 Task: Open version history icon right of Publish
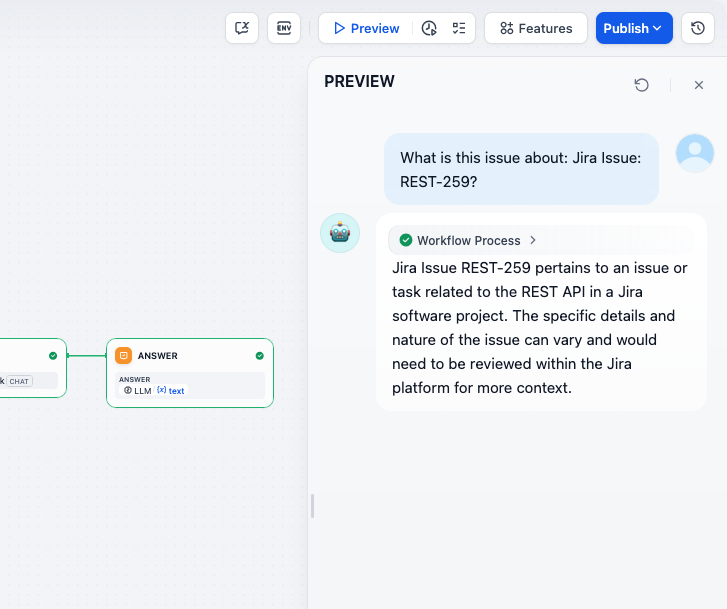(x=698, y=28)
